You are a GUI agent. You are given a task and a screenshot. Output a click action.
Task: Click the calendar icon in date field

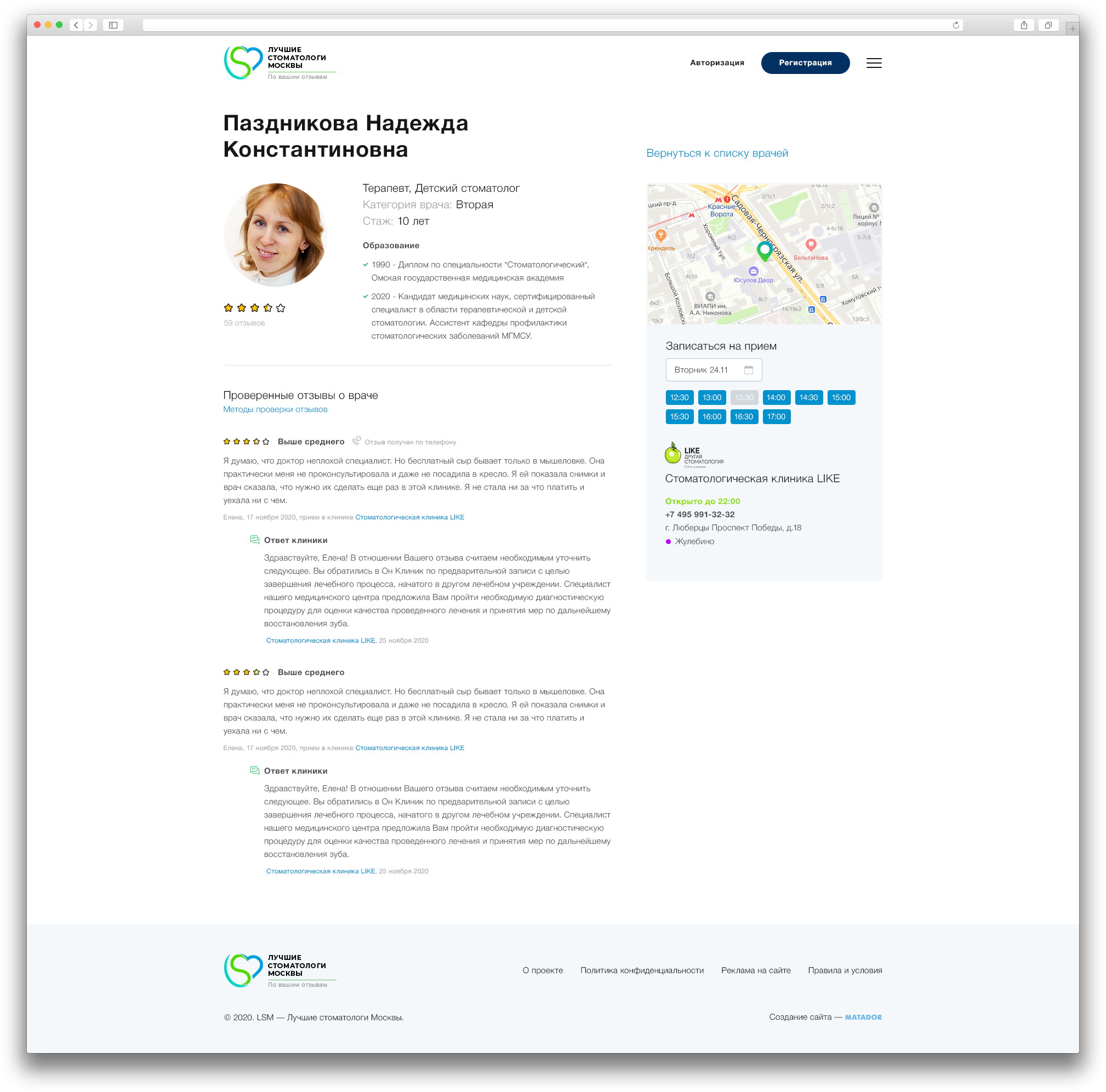pos(748,370)
